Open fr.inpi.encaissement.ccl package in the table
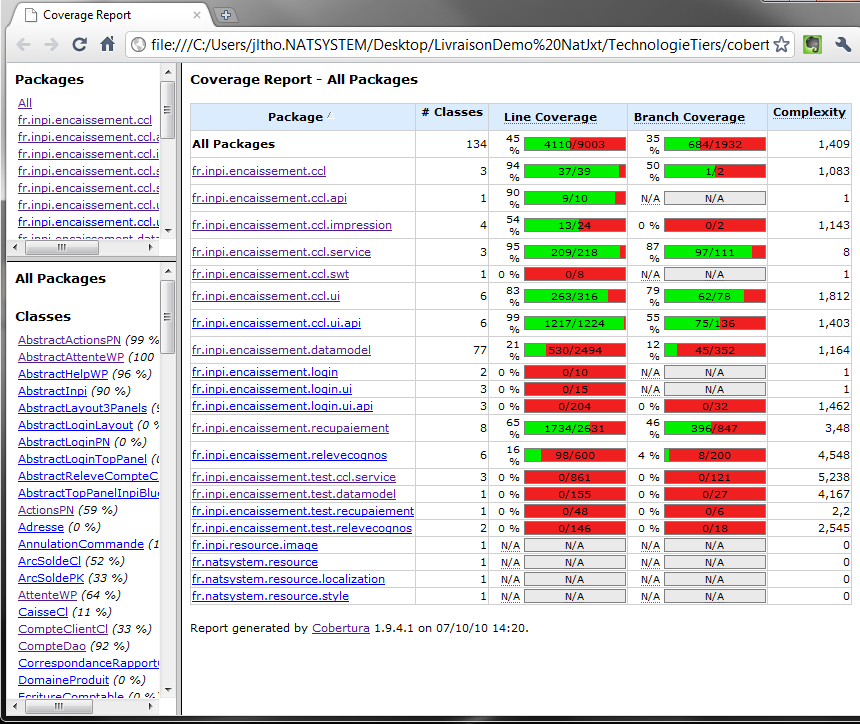 pos(258,171)
